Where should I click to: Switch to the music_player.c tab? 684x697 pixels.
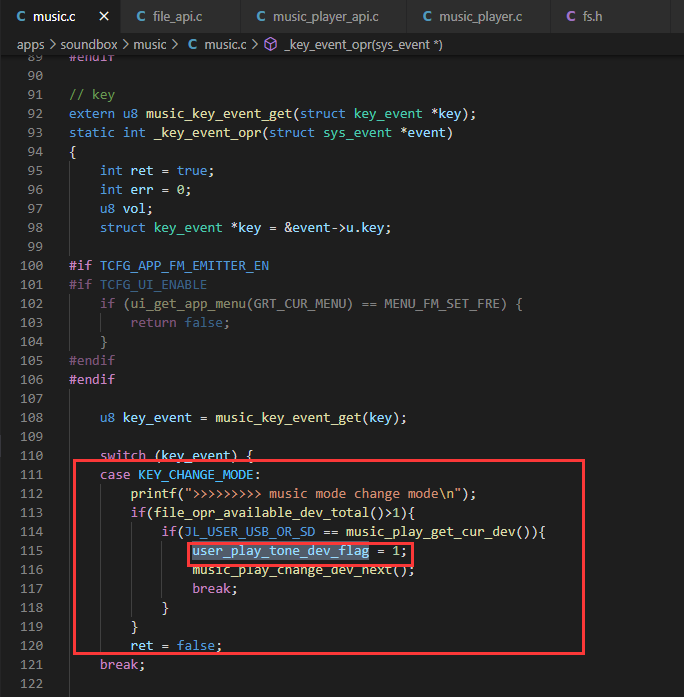tap(478, 16)
